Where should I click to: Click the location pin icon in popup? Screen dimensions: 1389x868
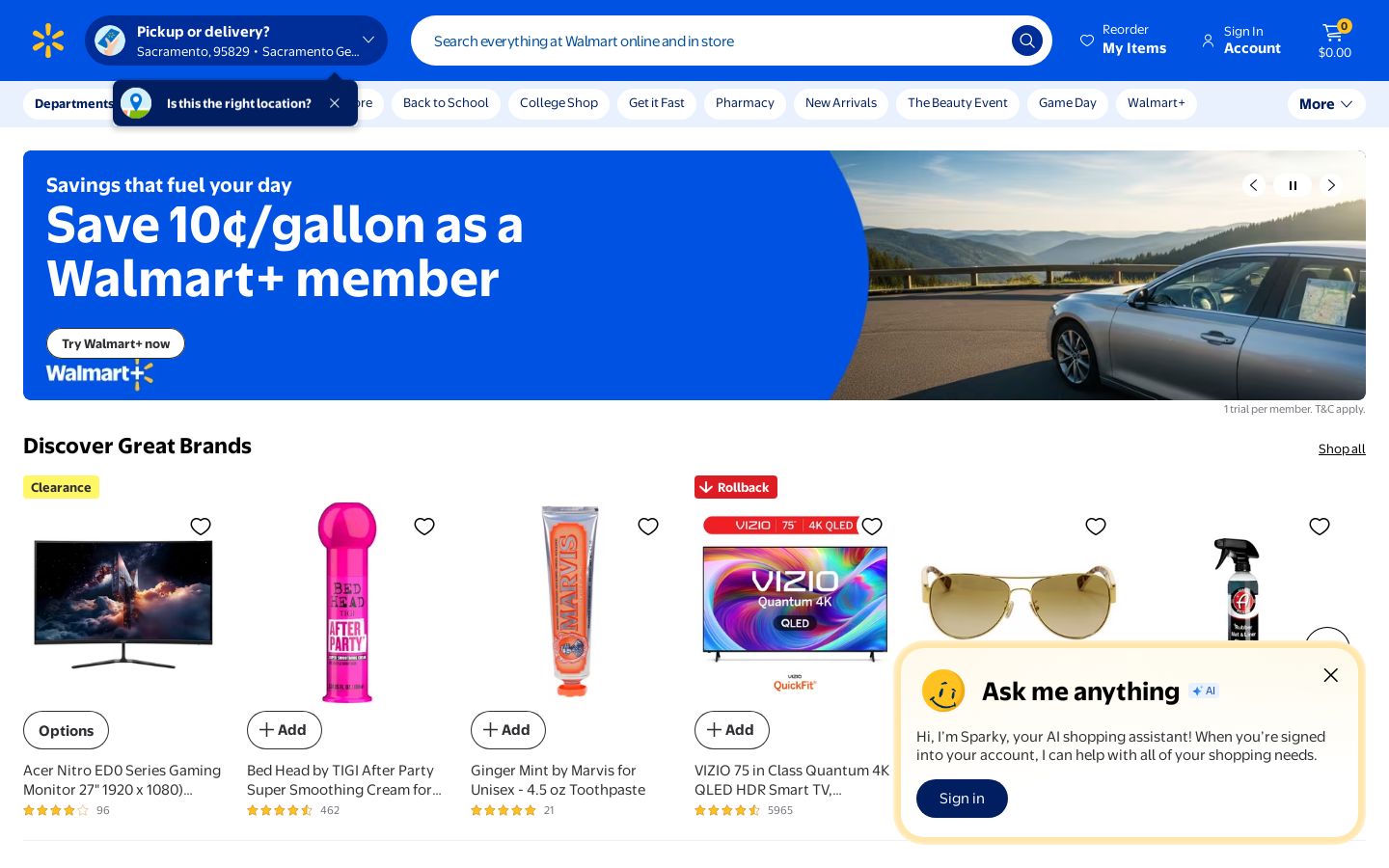click(x=136, y=103)
